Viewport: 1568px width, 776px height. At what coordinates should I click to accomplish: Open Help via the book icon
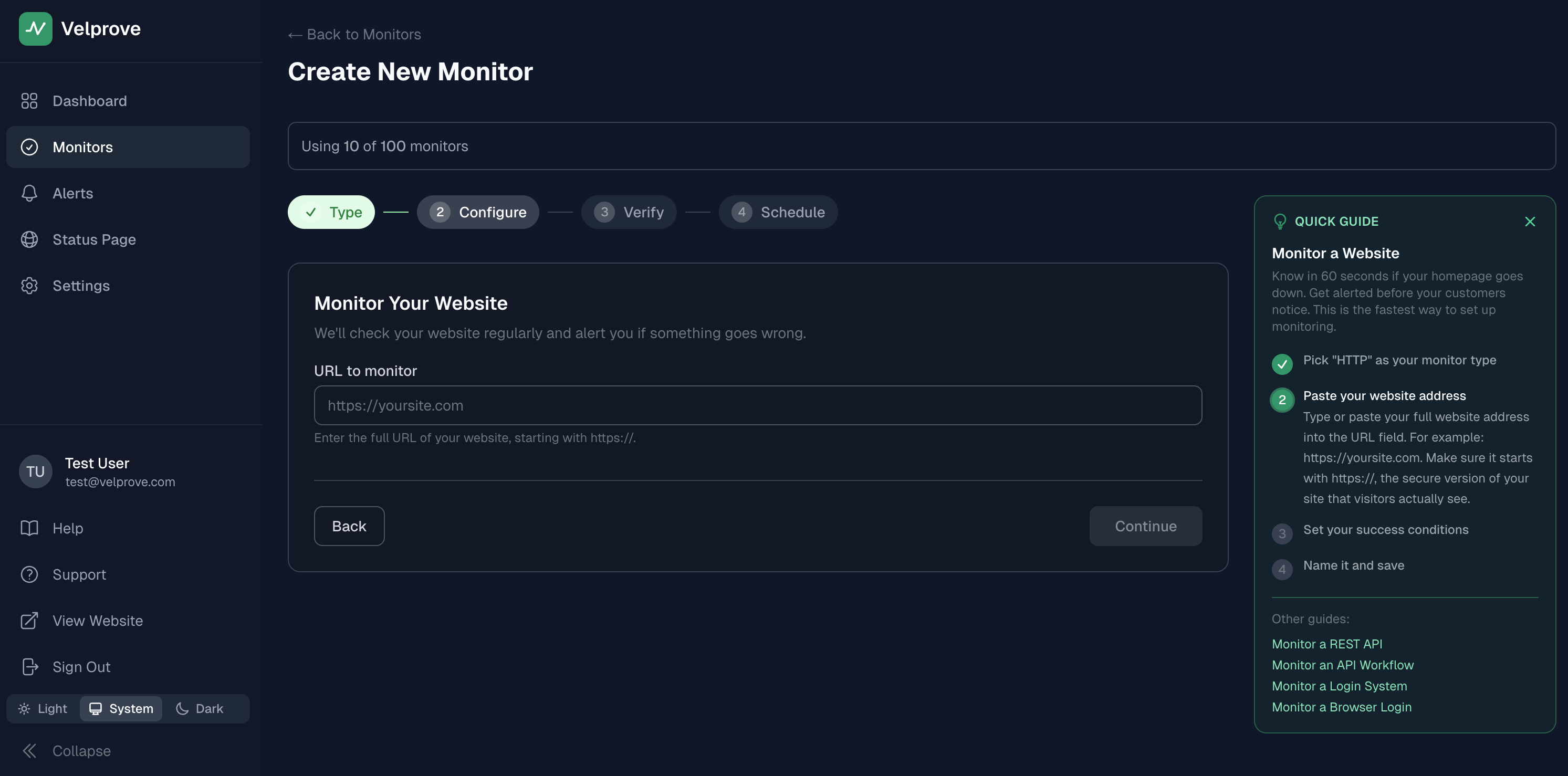29,528
